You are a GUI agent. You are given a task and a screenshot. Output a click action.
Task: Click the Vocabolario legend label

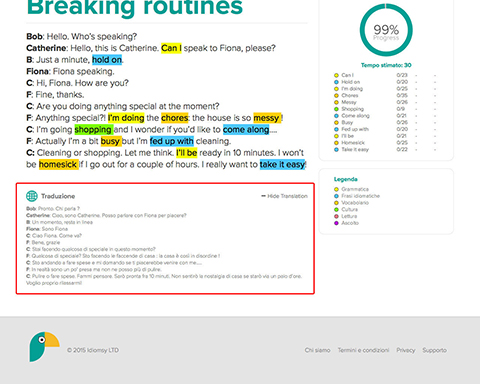click(x=355, y=203)
